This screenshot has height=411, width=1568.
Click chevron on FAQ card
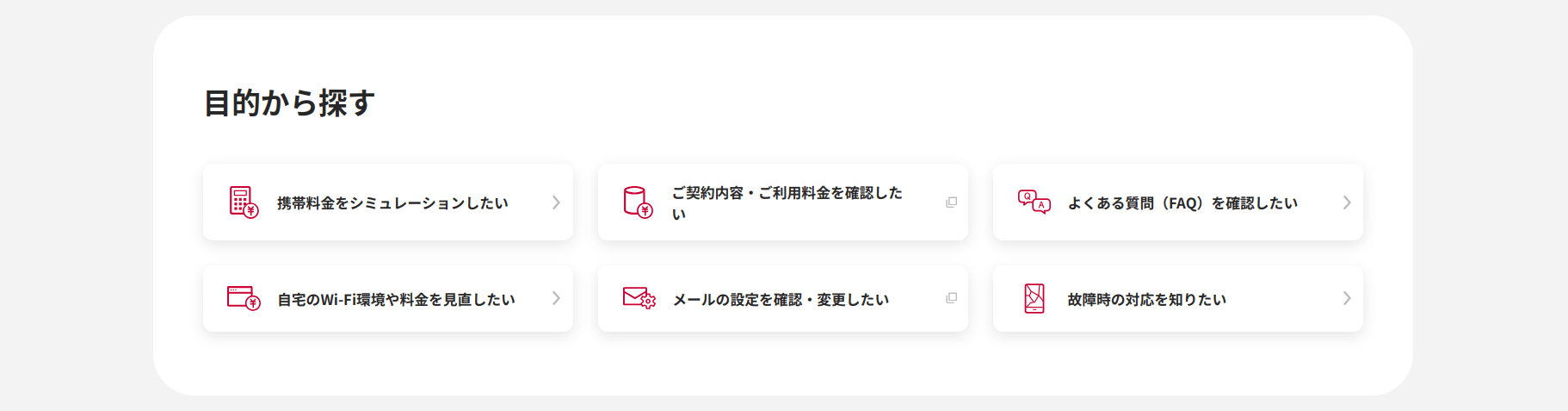[1347, 202]
